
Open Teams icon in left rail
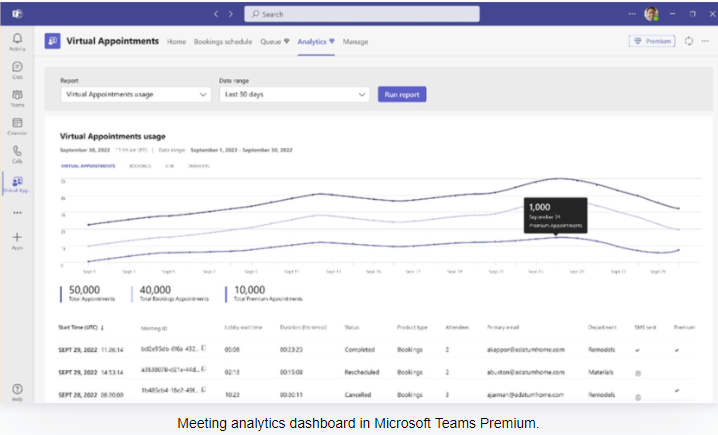17,98
